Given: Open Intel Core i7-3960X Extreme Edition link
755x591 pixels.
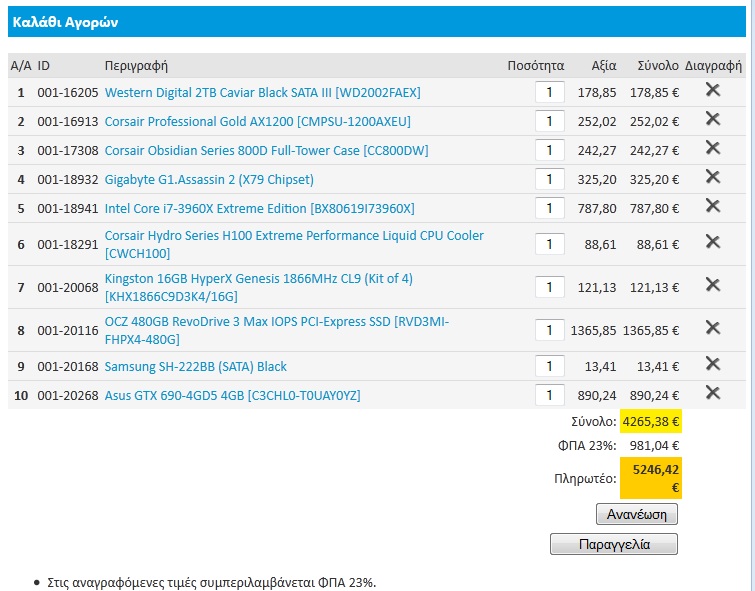Looking at the screenshot, I should pos(260,209).
